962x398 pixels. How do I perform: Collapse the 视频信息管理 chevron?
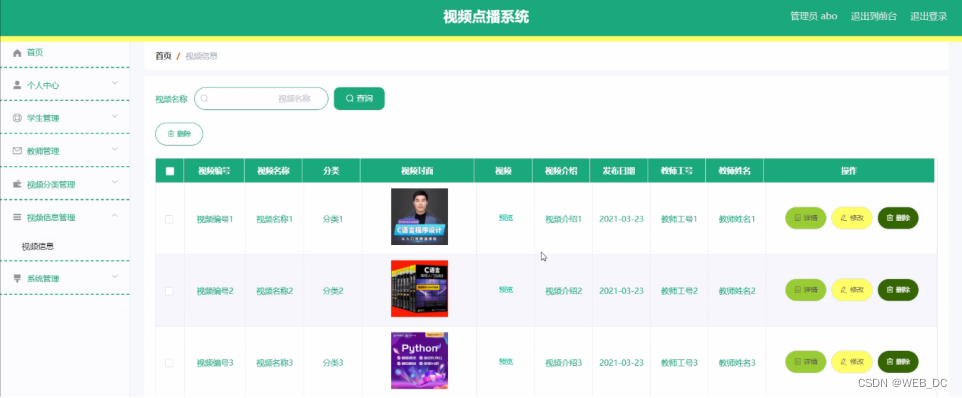(115, 215)
